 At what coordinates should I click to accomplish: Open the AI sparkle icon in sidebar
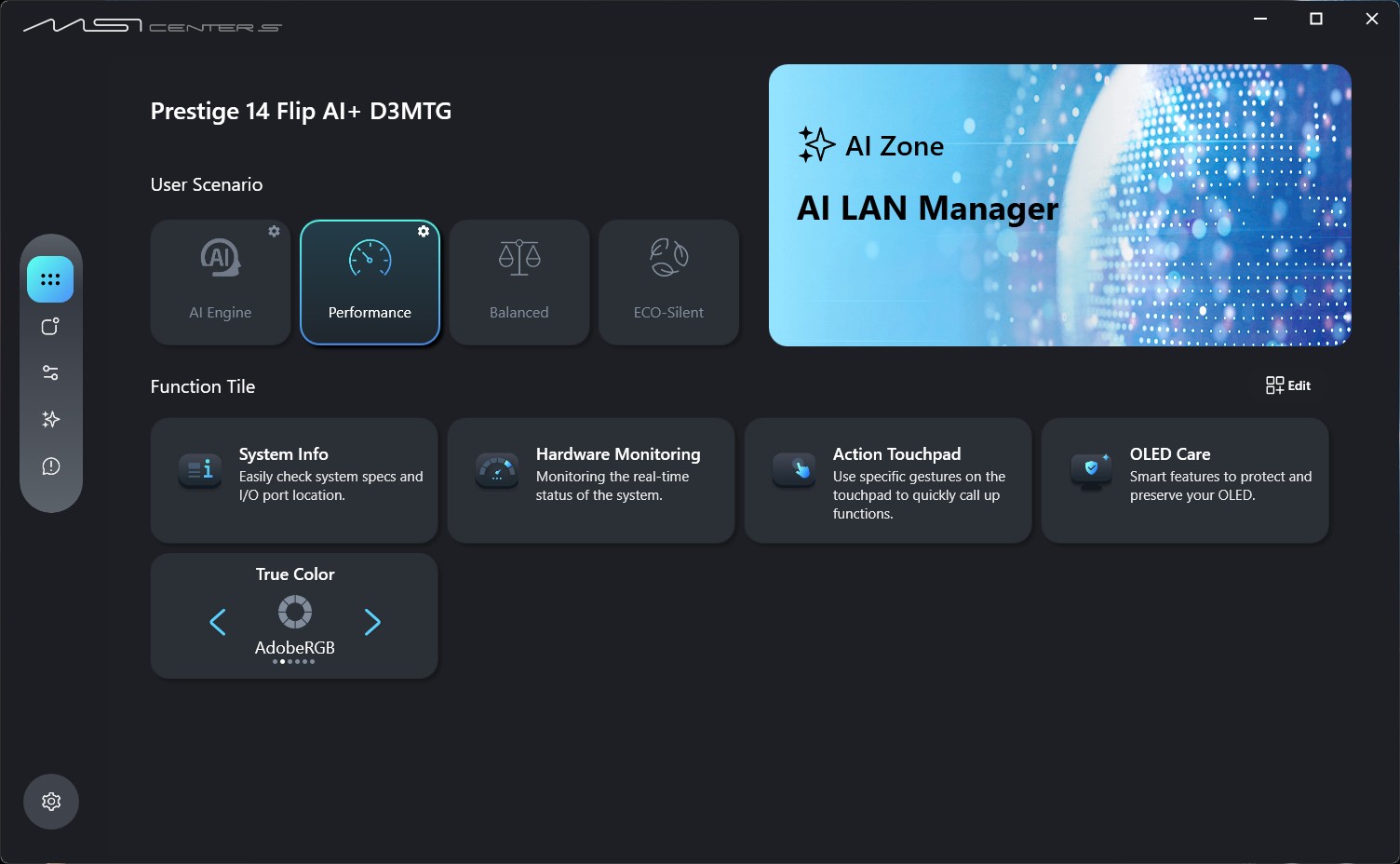click(x=50, y=419)
